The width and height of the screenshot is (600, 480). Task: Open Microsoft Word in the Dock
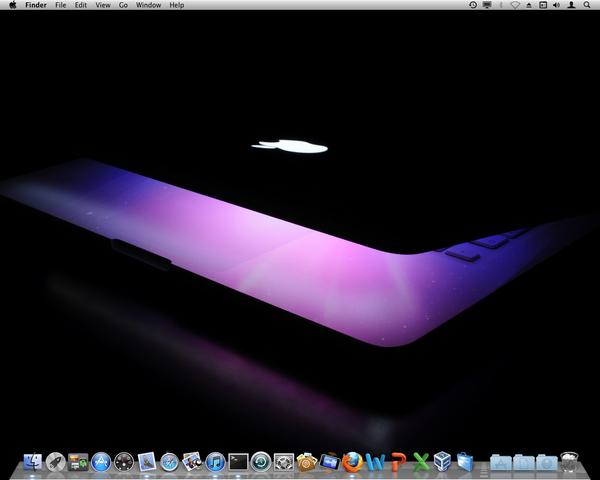tap(375, 462)
